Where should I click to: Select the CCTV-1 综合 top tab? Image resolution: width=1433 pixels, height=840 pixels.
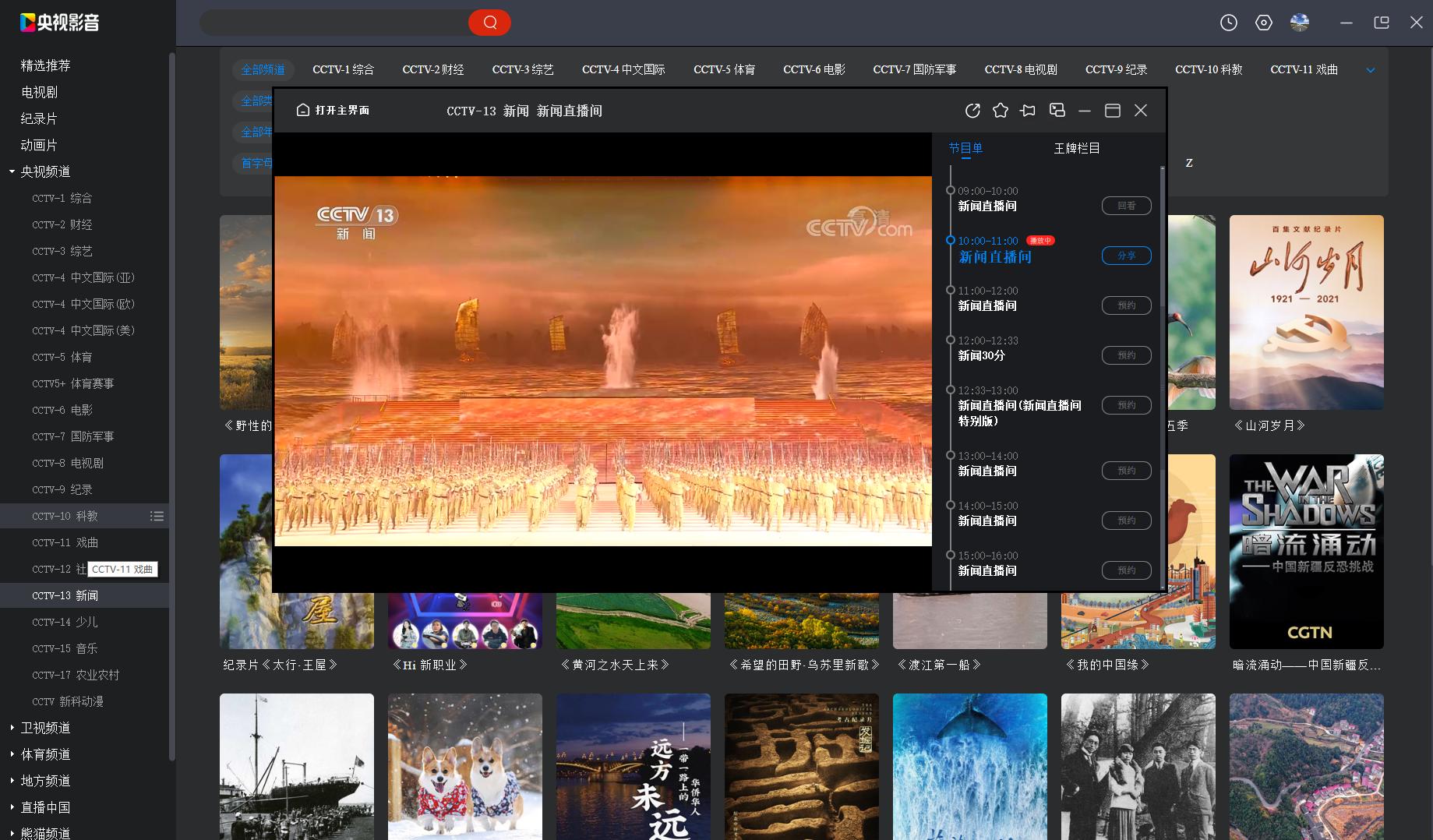point(343,69)
